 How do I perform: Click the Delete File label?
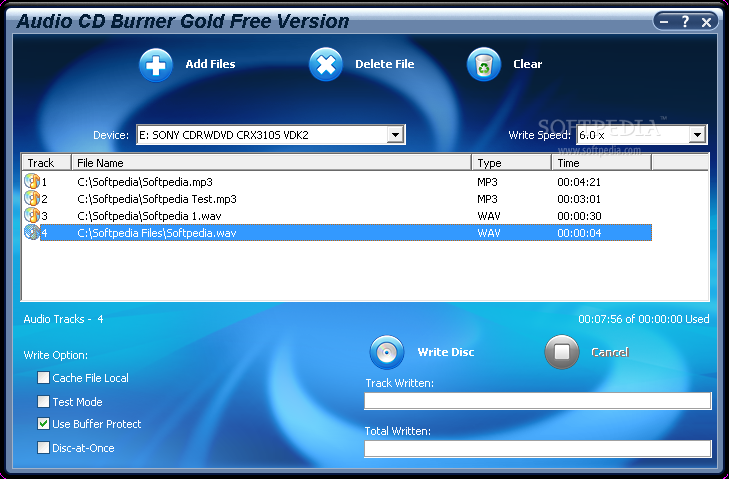(384, 64)
